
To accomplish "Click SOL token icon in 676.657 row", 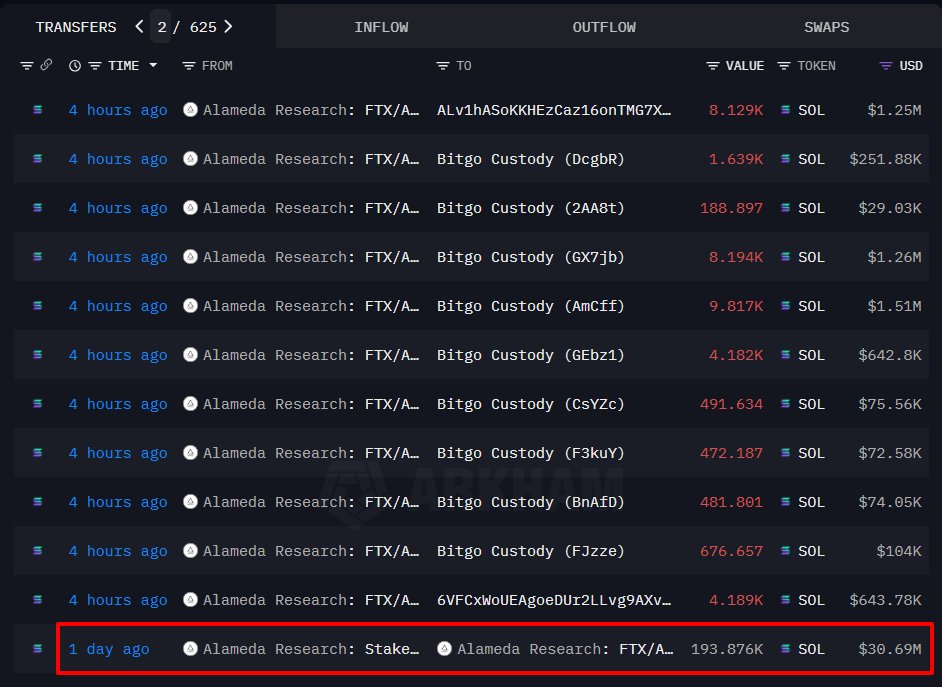I will tap(785, 551).
